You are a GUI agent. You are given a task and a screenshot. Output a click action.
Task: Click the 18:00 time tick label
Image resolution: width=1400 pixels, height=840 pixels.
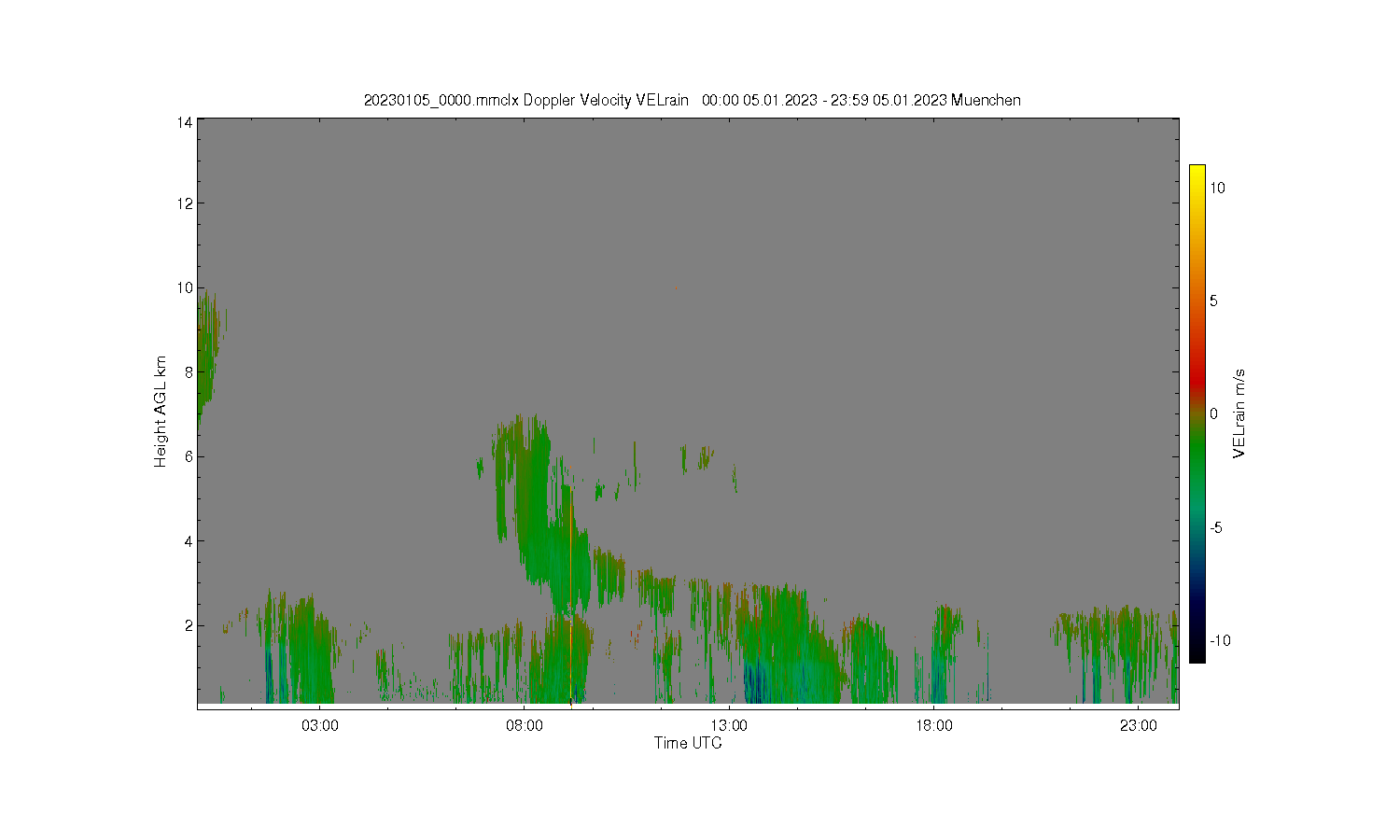(934, 725)
